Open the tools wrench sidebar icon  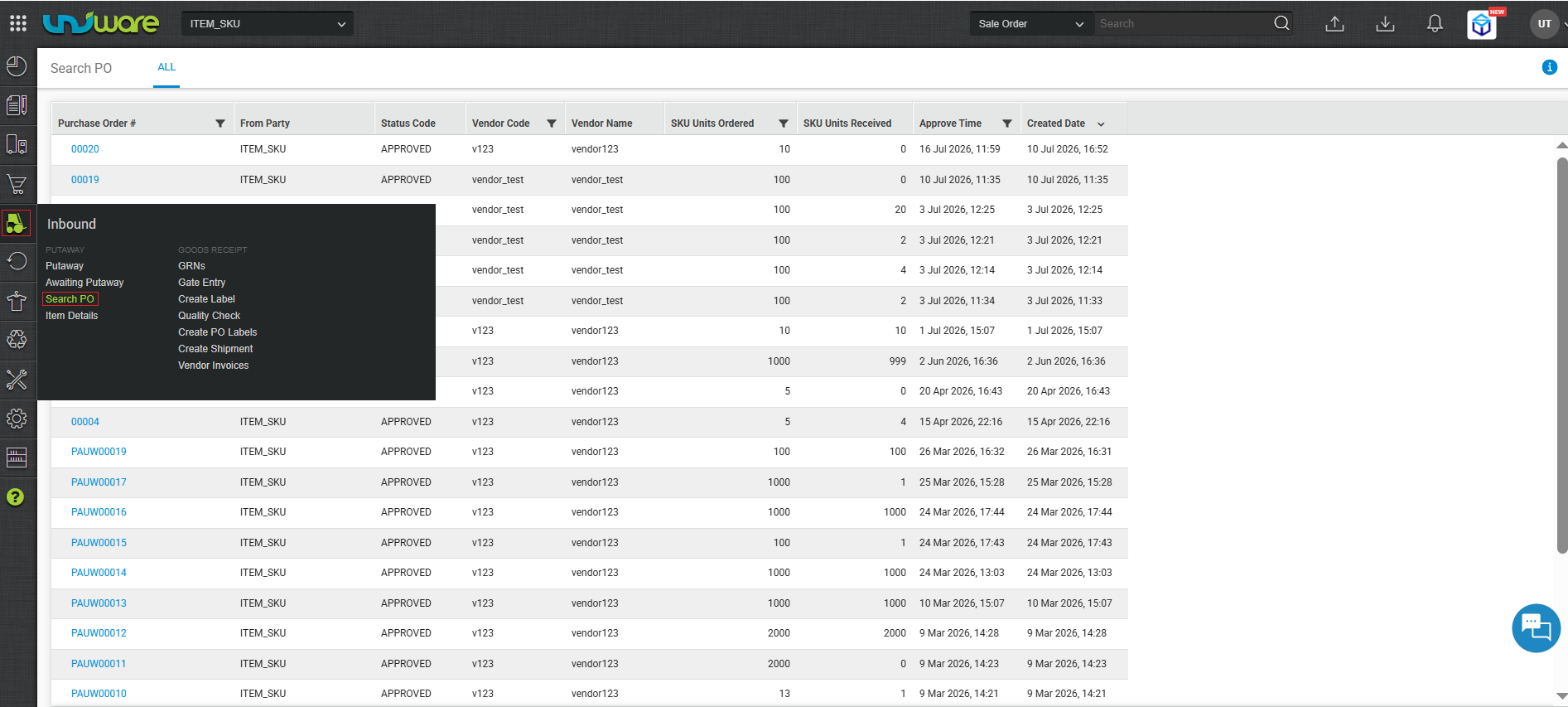[x=17, y=380]
